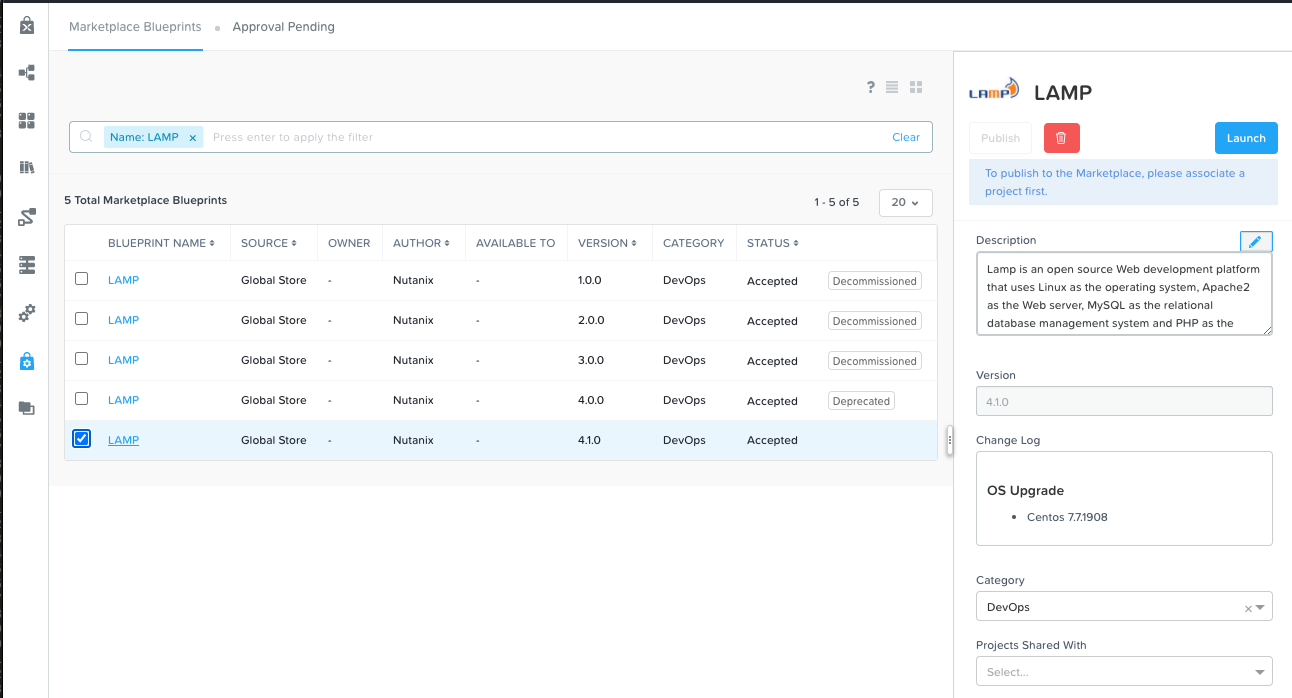This screenshot has width=1292, height=698.
Task: Check the LAMP version 1.0.0 checkbox
Action: tap(82, 279)
